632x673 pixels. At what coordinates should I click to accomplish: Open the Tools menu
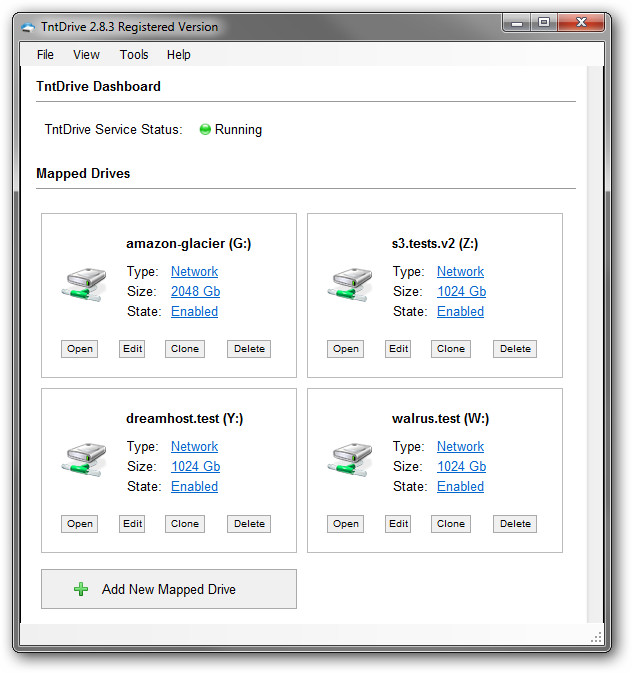click(134, 55)
